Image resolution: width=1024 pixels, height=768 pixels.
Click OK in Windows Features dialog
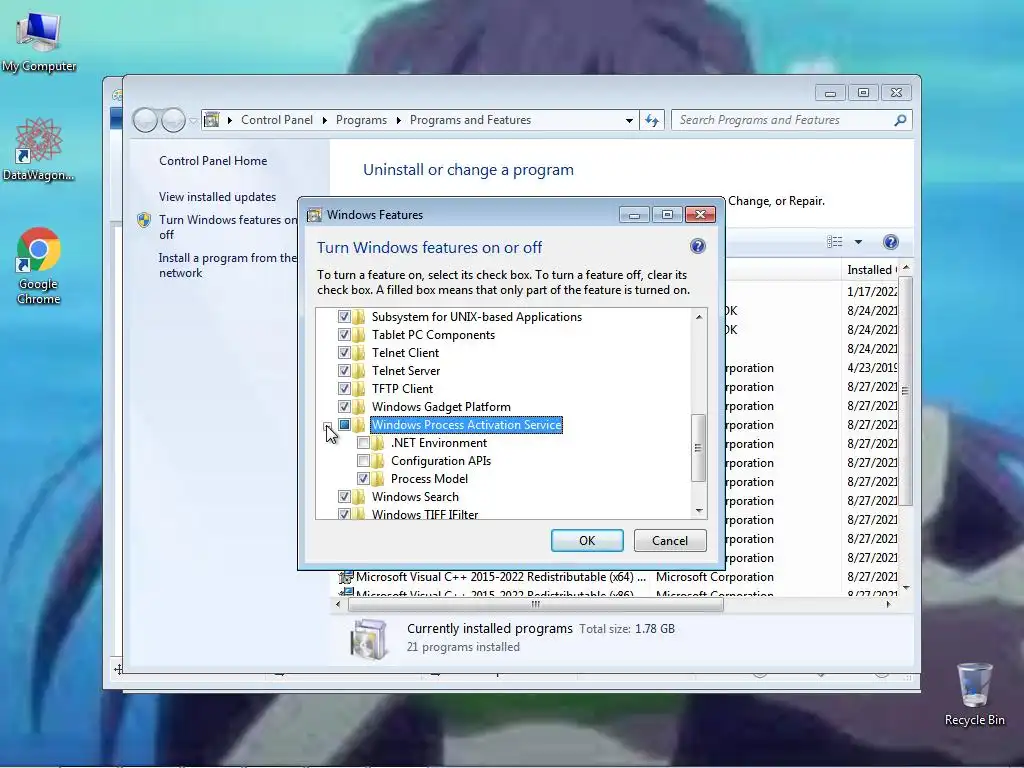tap(587, 541)
